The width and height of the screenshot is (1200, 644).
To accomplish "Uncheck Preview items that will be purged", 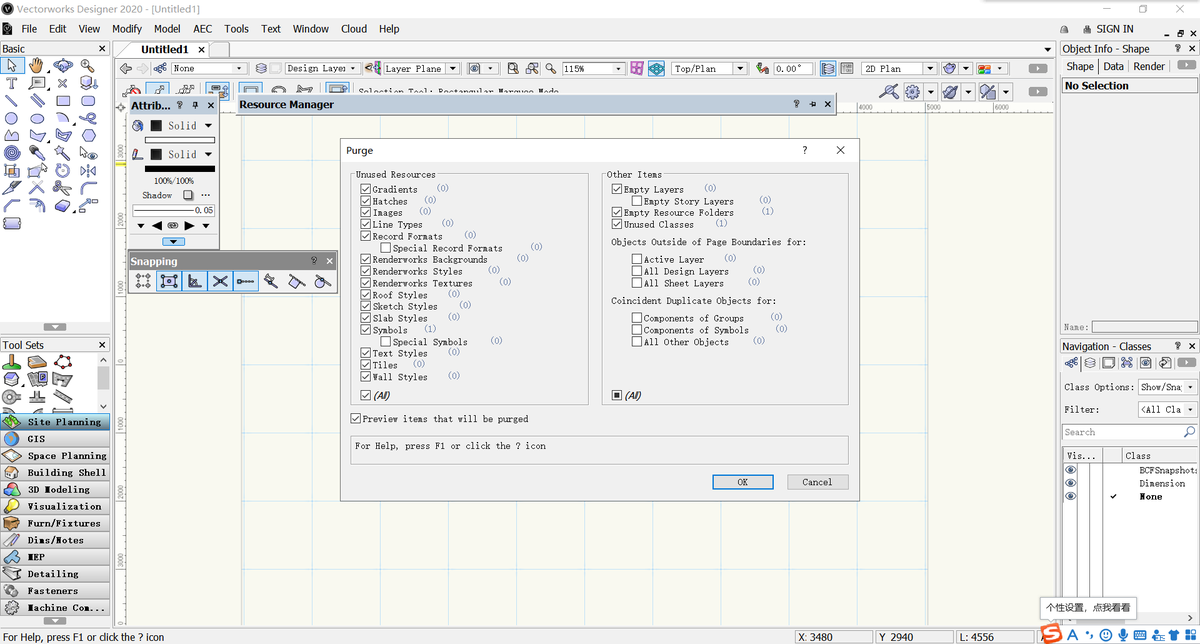I will click(356, 418).
